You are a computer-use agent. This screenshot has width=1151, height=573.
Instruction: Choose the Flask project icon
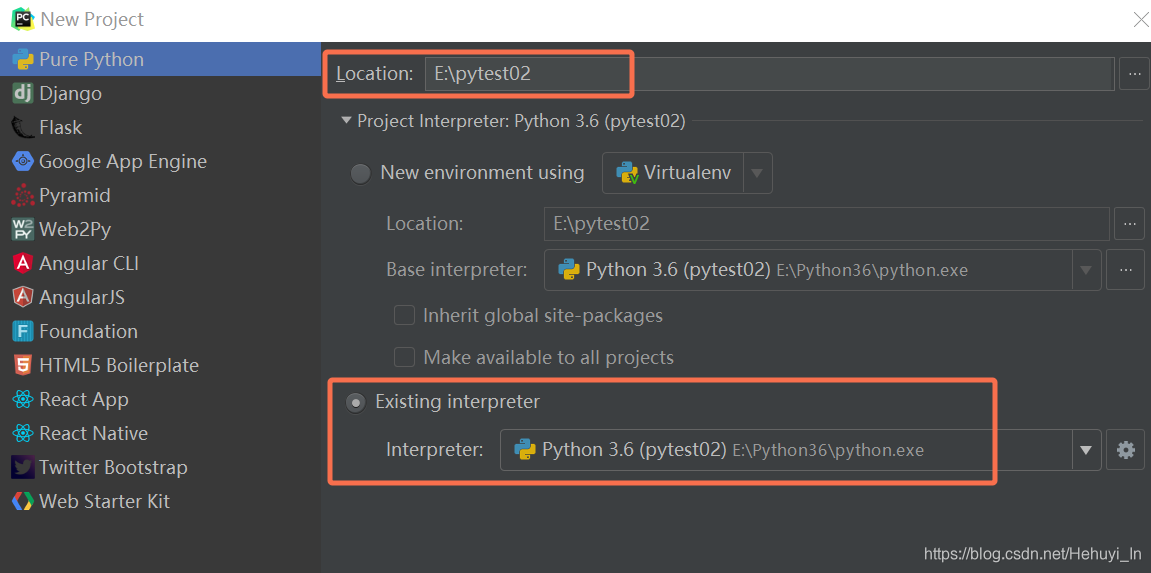[x=22, y=127]
